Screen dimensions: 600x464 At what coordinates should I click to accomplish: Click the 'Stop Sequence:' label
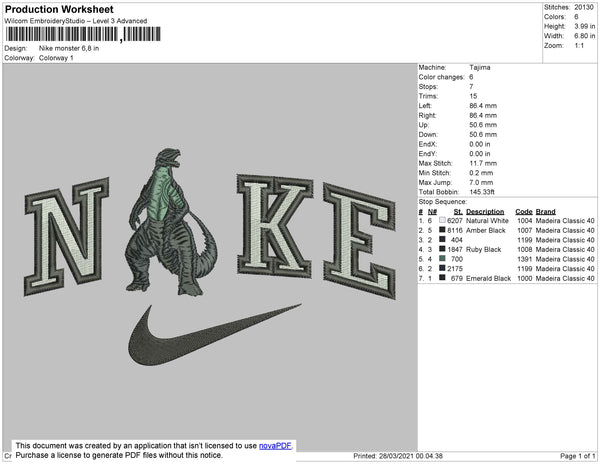point(442,202)
